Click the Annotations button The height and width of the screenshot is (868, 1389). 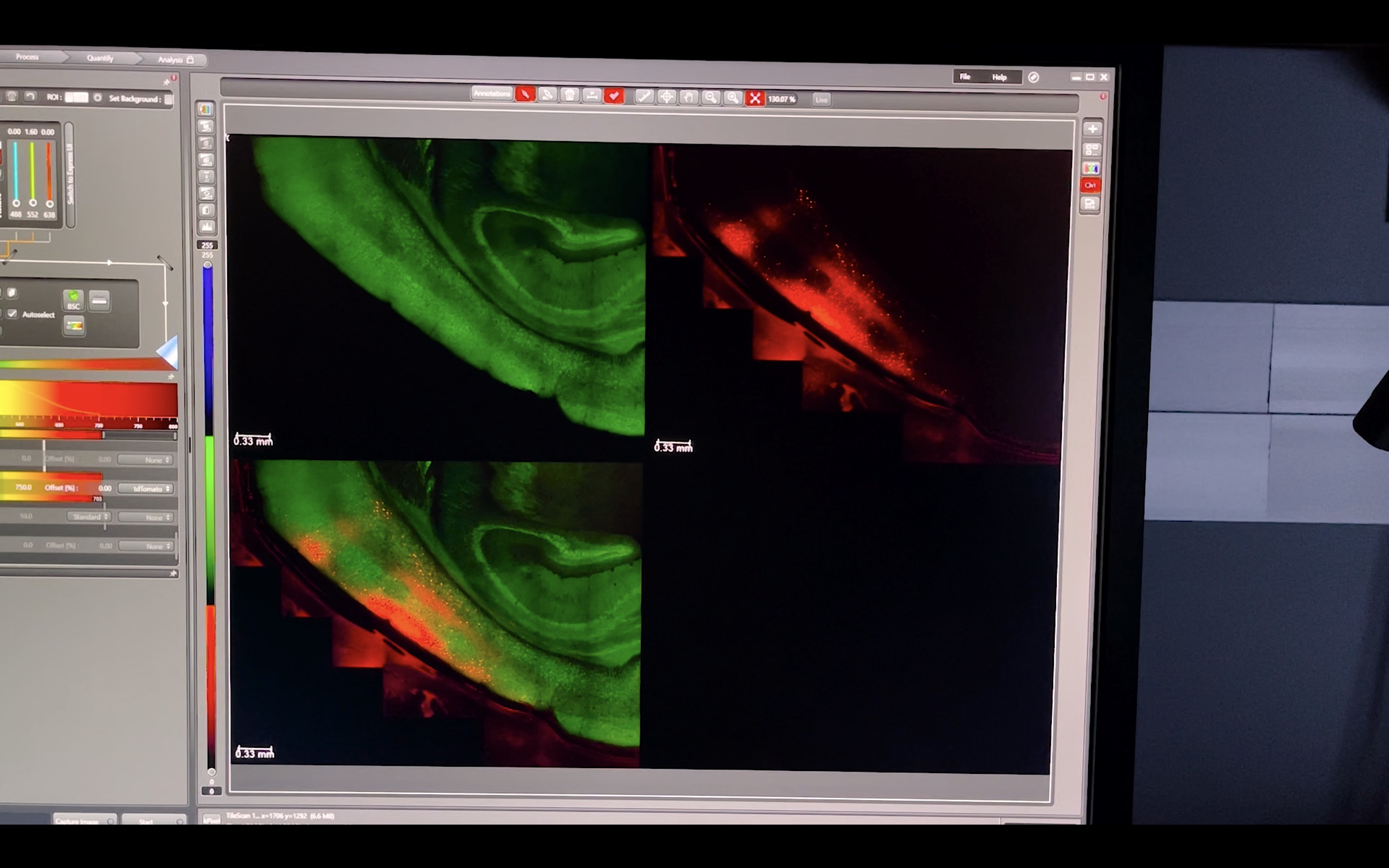pyautogui.click(x=492, y=94)
